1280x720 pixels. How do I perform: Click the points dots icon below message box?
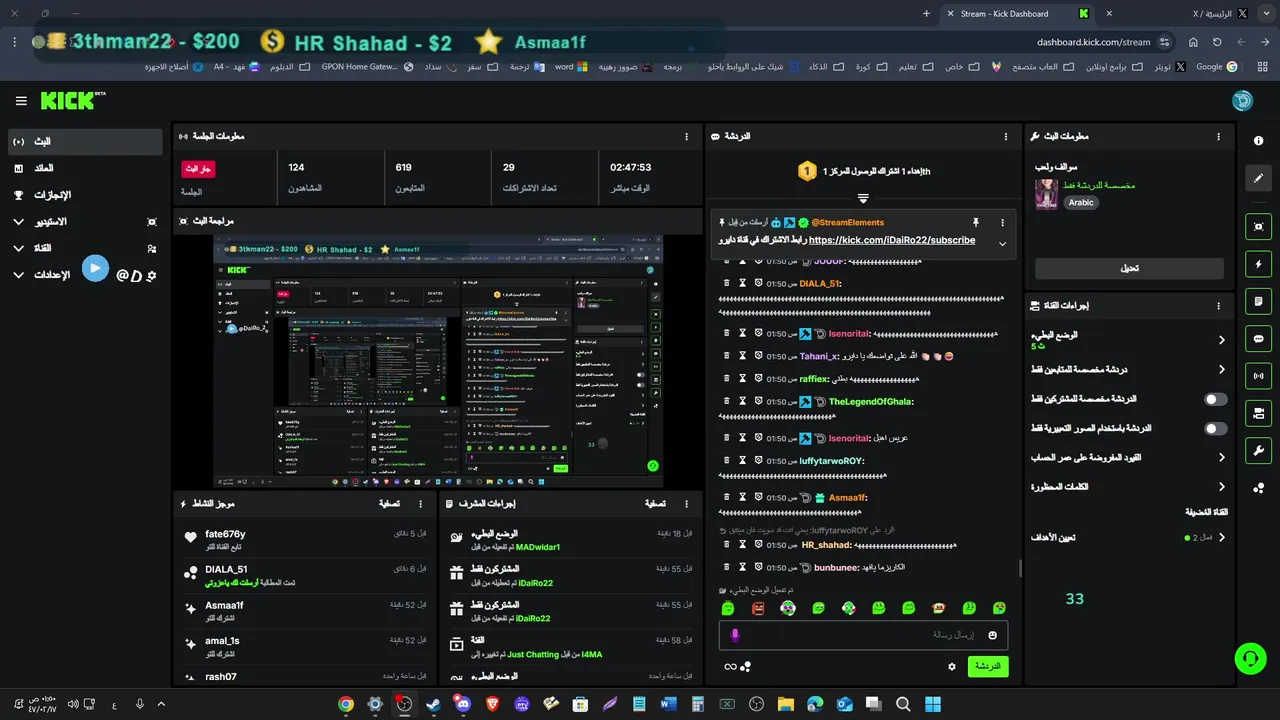pyautogui.click(x=746, y=667)
